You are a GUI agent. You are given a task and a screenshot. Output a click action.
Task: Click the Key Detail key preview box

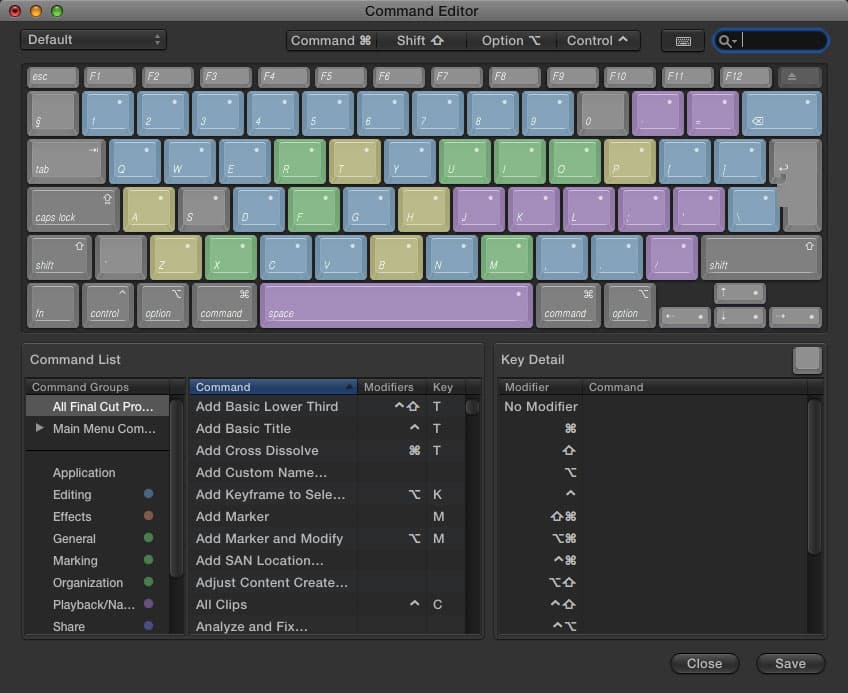[x=807, y=360]
